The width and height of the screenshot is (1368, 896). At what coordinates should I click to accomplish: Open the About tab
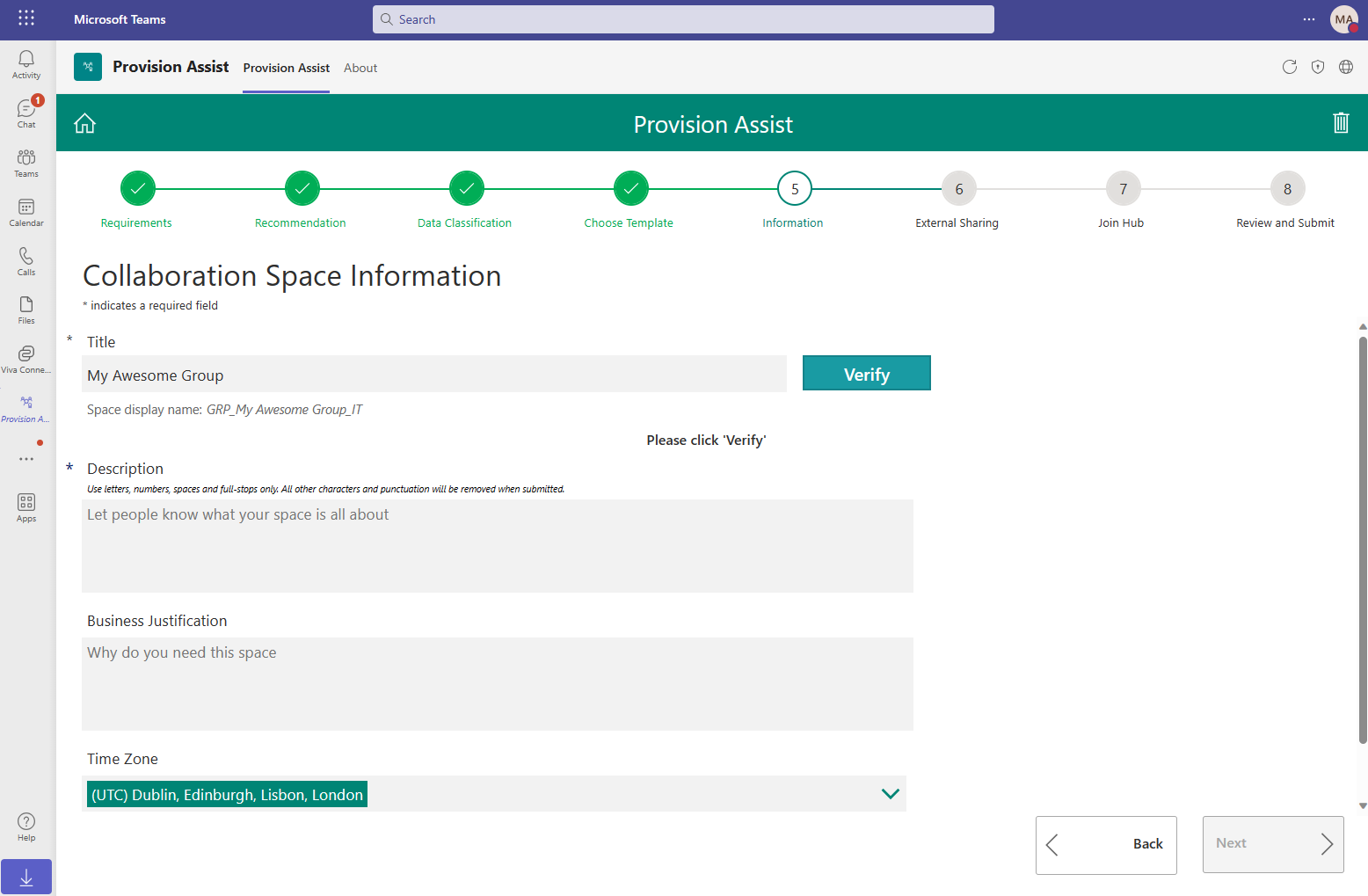[x=360, y=68]
